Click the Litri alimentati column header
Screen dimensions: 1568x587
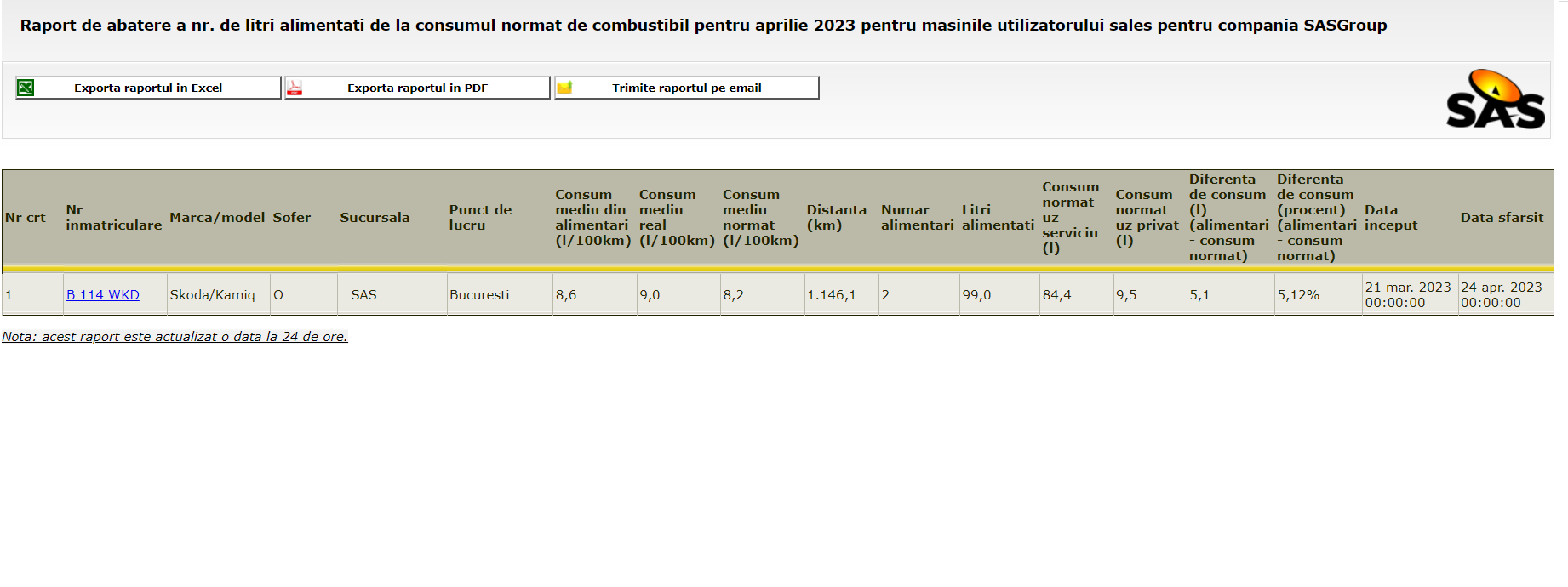[x=998, y=218]
